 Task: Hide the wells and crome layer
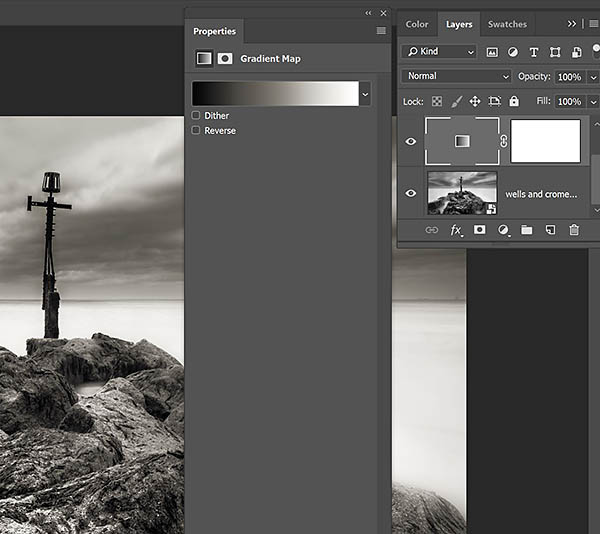click(410, 194)
